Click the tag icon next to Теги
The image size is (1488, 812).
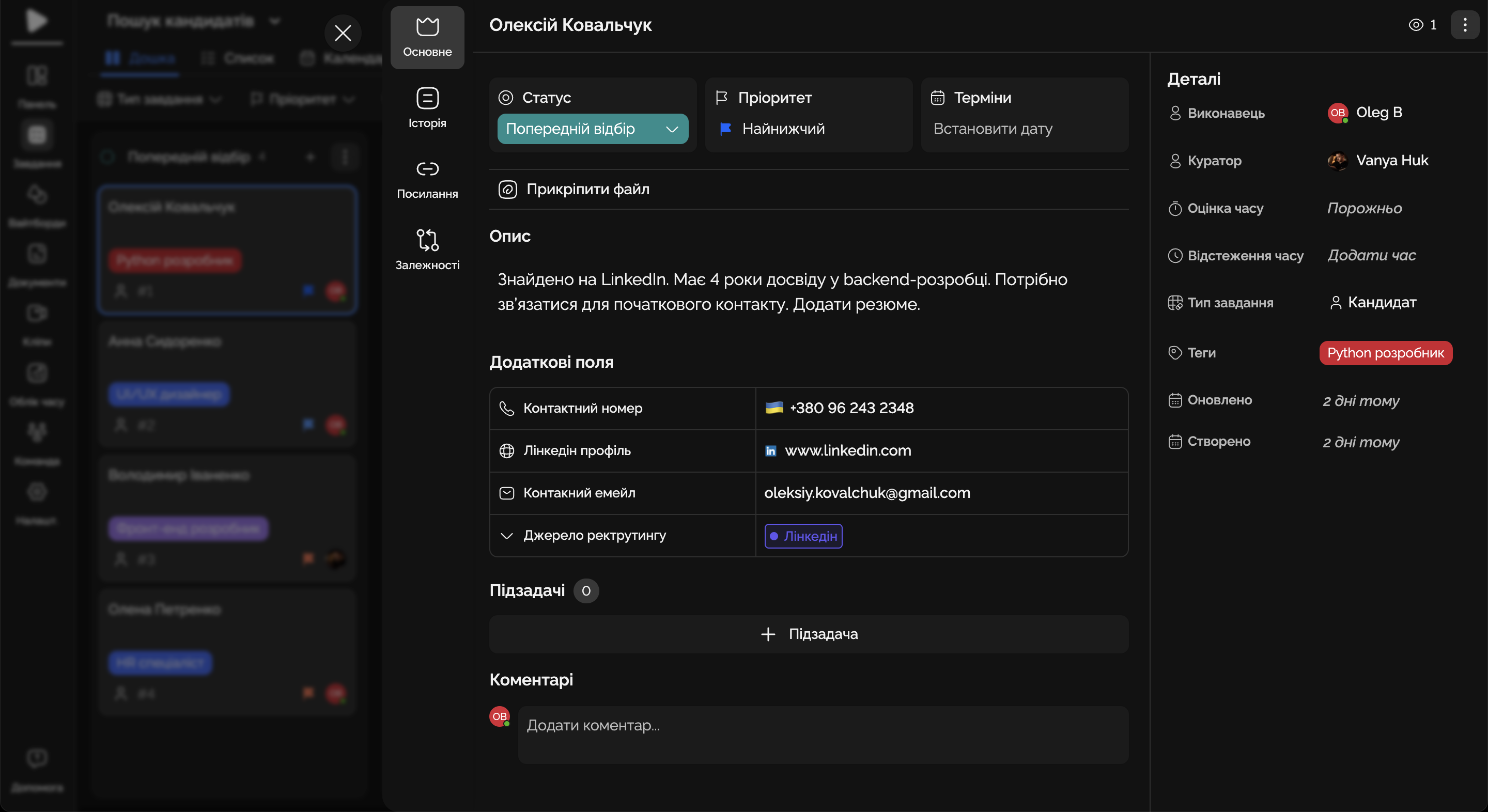(1174, 353)
